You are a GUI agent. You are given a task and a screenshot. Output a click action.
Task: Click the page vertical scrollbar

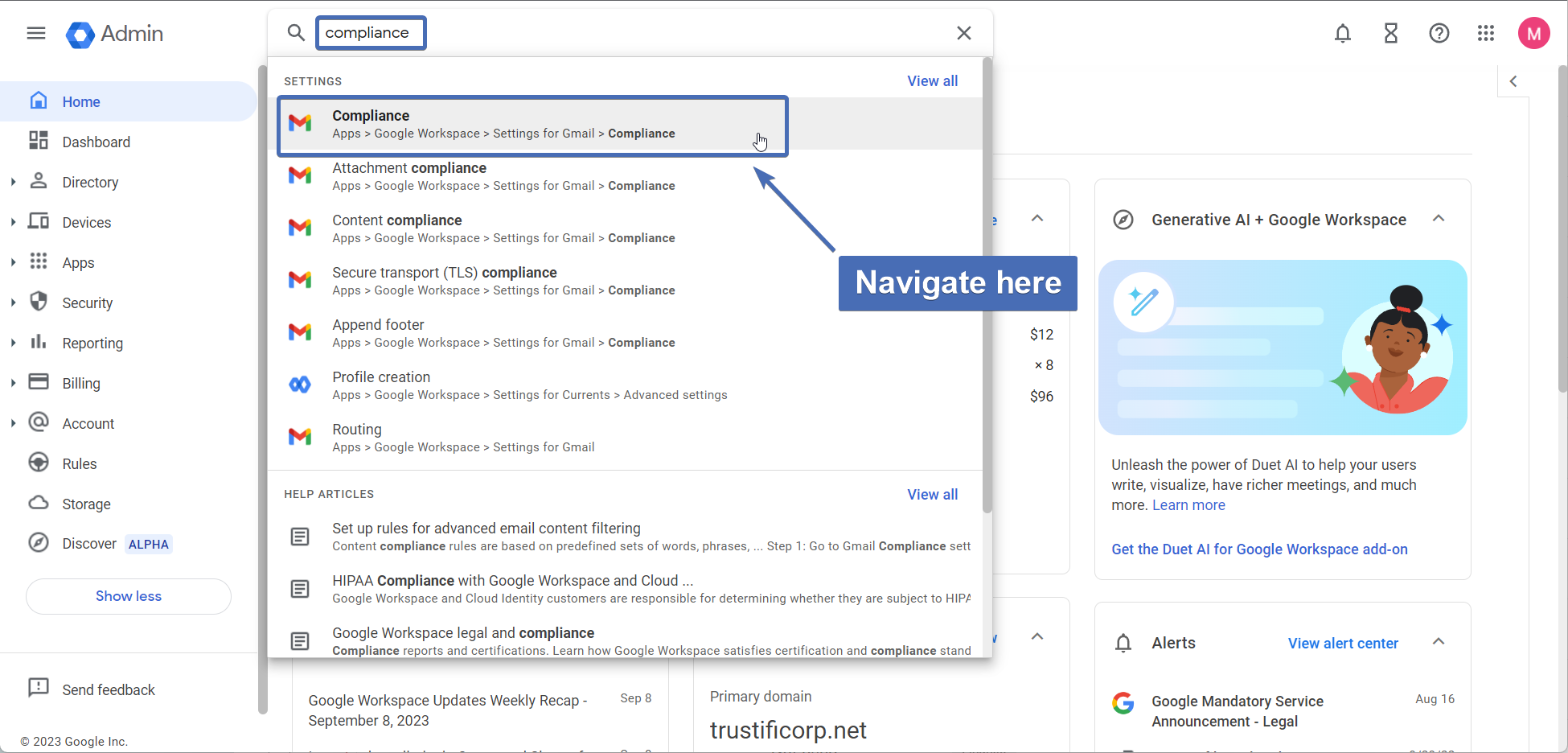pos(1562,229)
